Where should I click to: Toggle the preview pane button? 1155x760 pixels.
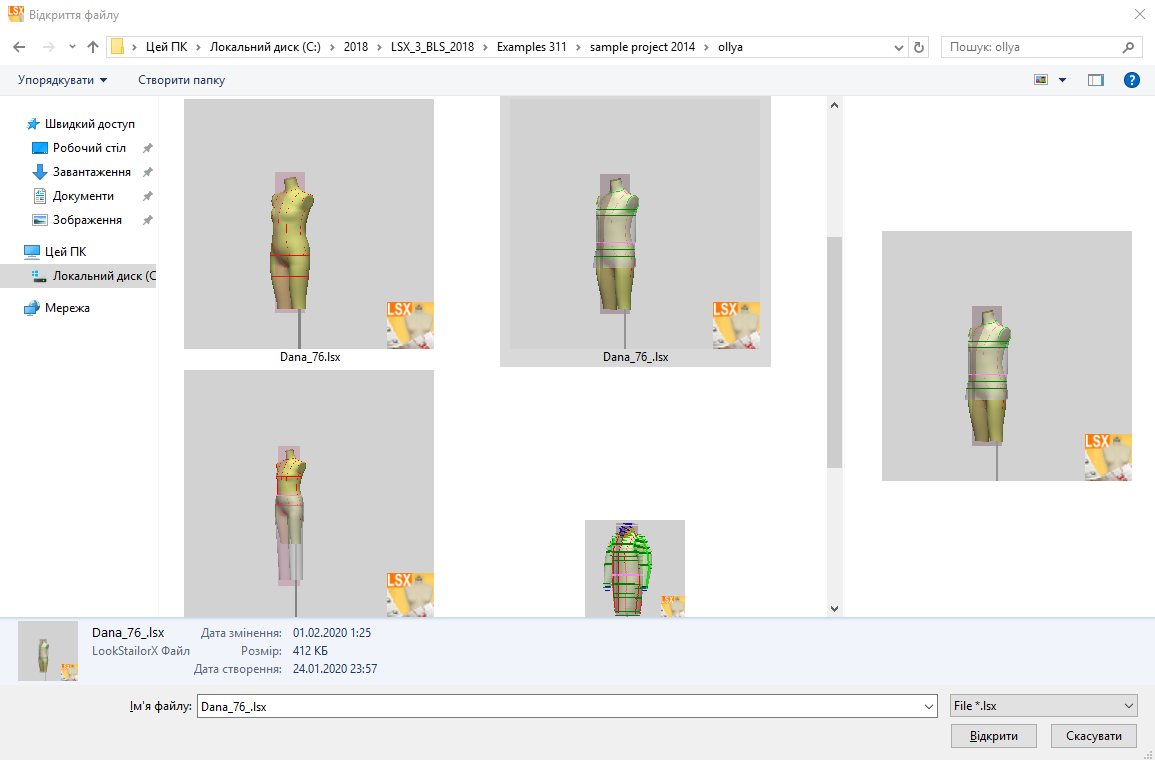click(1096, 80)
